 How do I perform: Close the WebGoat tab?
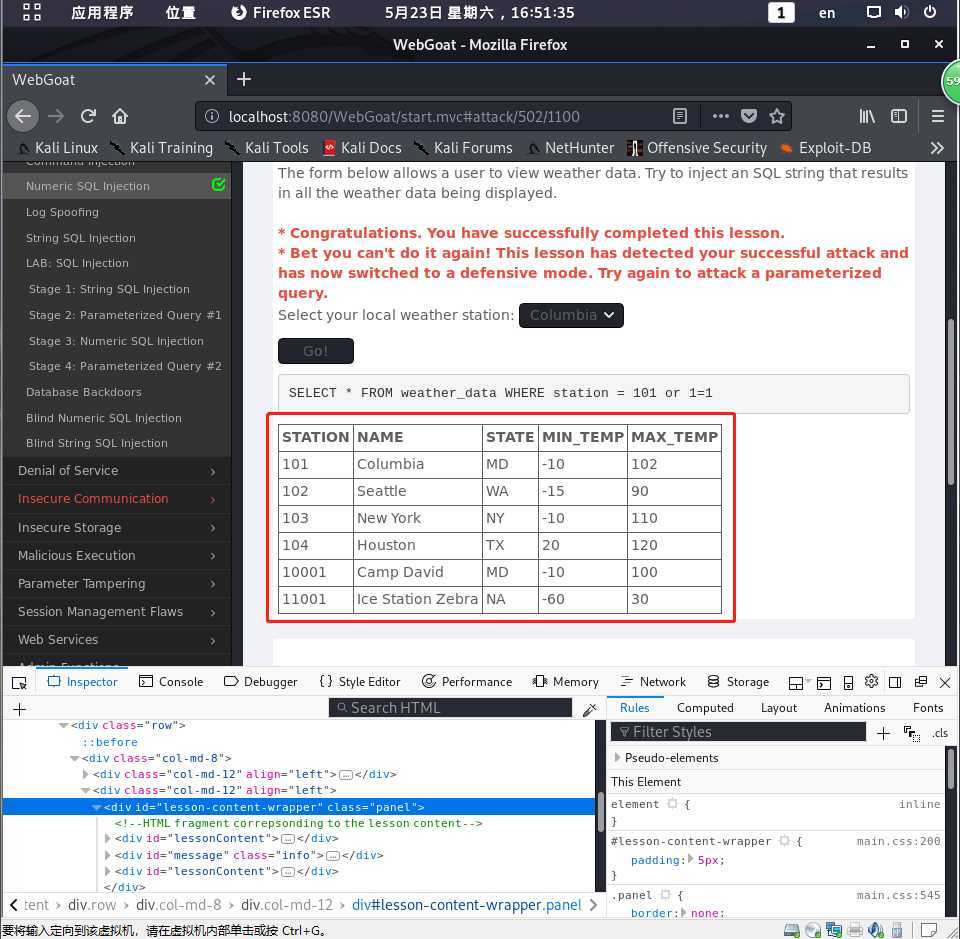[210, 80]
